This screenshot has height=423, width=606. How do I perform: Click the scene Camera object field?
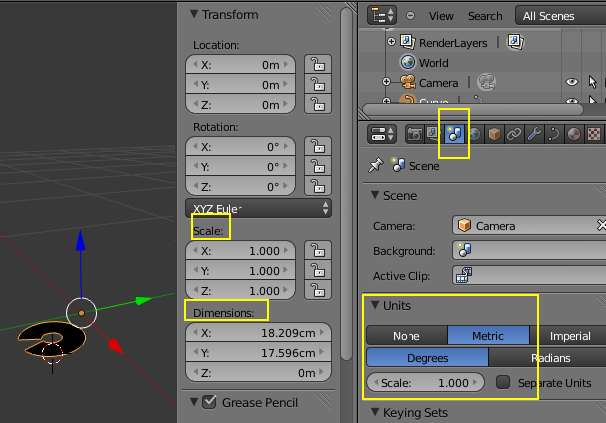coord(529,225)
